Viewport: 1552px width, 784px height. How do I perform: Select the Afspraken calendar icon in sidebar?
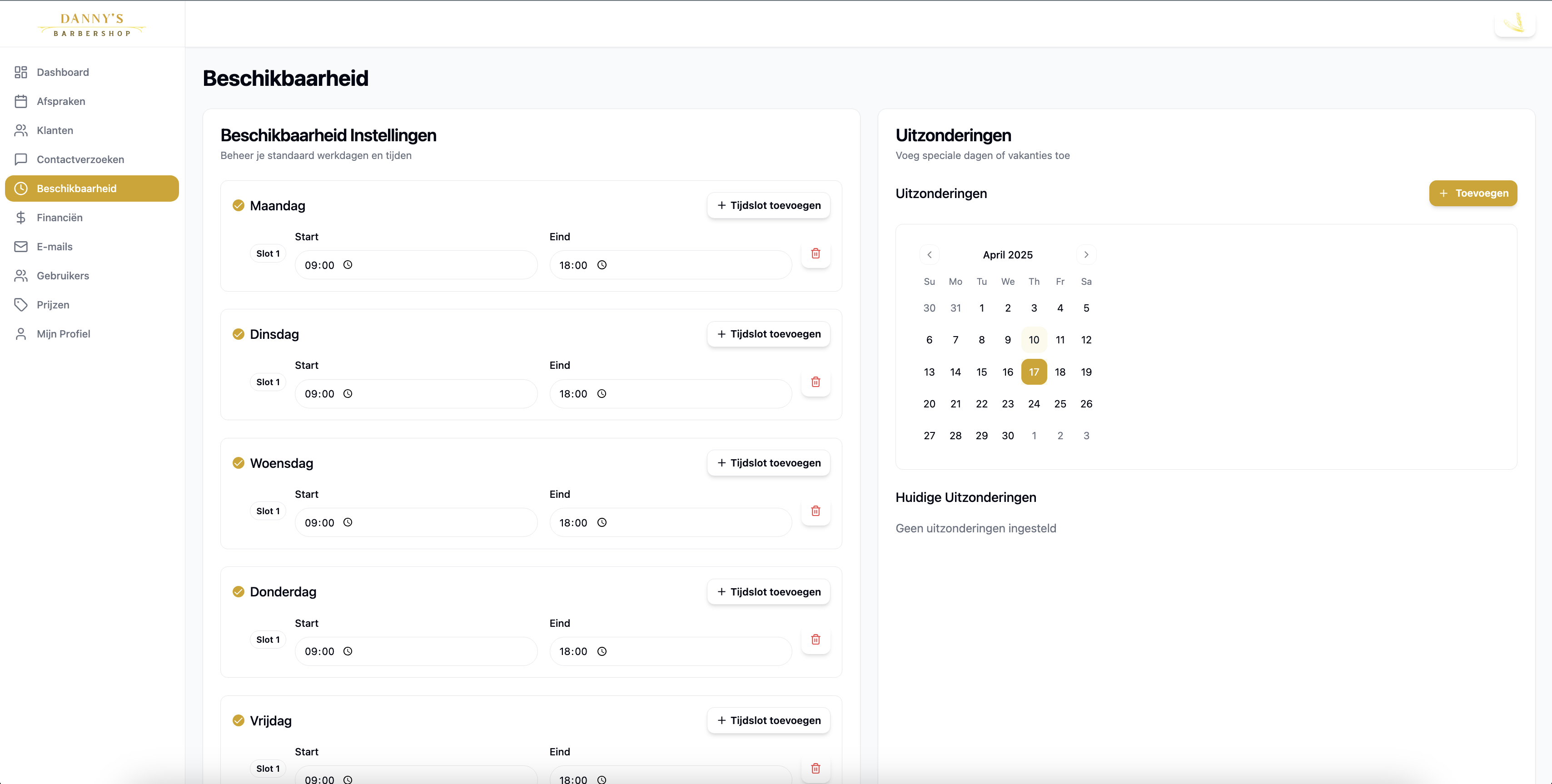click(x=20, y=101)
